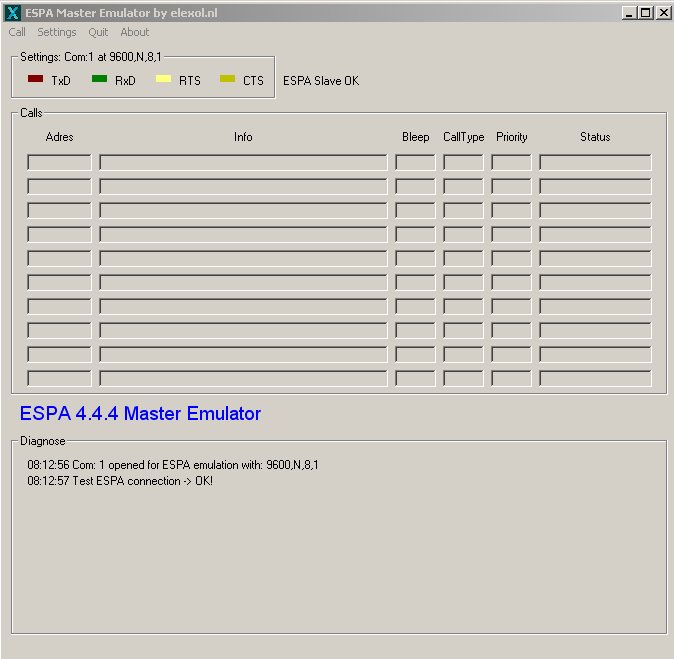Minimize the ESPA Master Emulator window
This screenshot has width=674, height=659.
[x=629, y=13]
